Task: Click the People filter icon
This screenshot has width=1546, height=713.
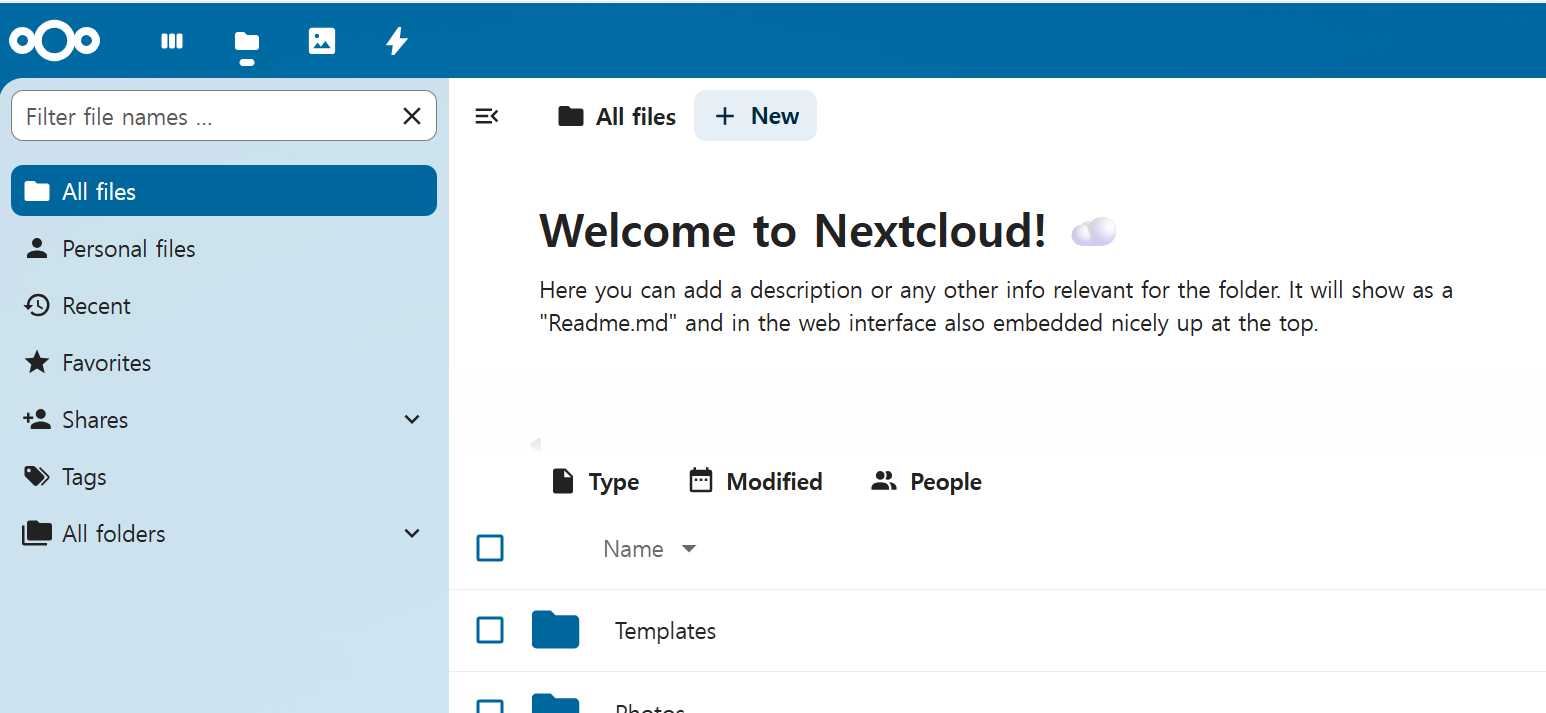Action: pos(884,481)
